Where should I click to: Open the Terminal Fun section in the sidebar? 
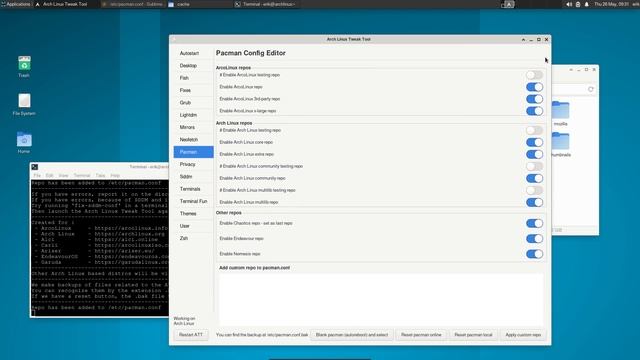pyautogui.click(x=193, y=201)
